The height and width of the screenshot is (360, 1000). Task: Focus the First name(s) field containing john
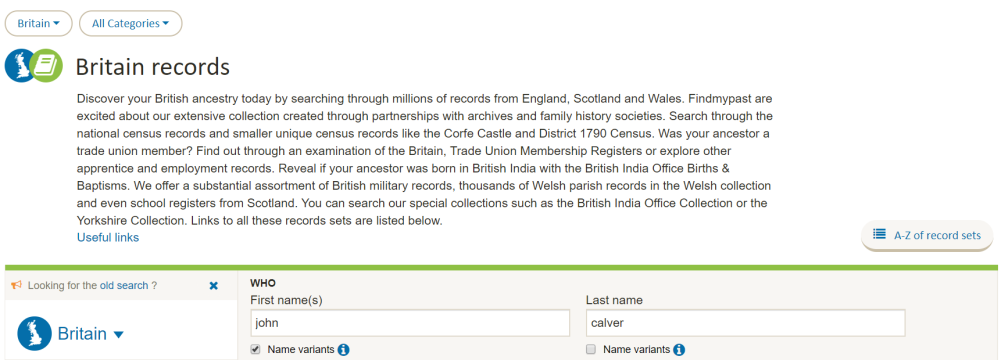pos(410,323)
